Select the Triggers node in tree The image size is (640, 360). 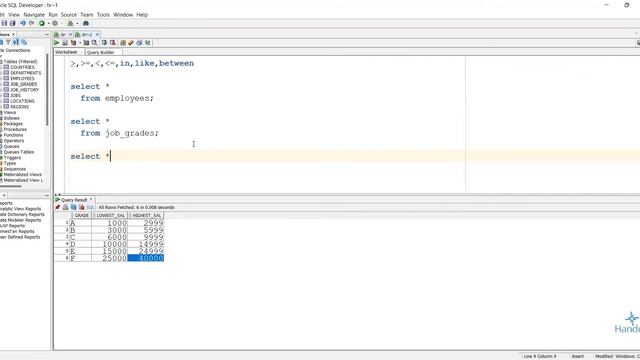[x=12, y=158]
